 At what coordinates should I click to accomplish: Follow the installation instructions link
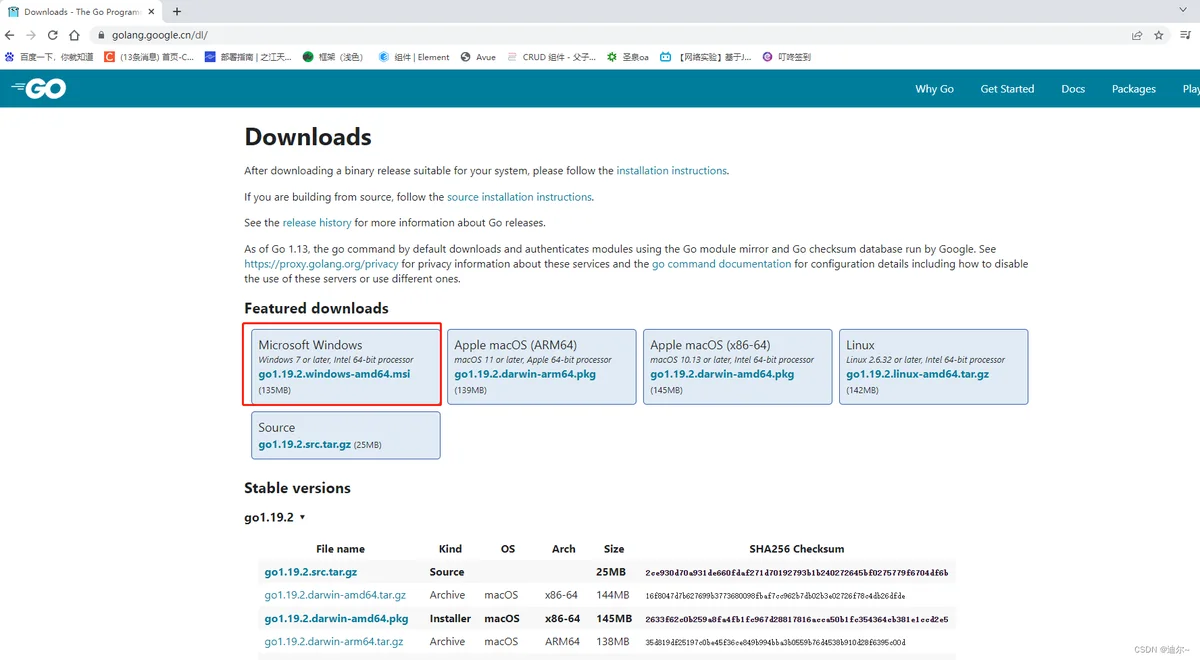click(x=671, y=171)
